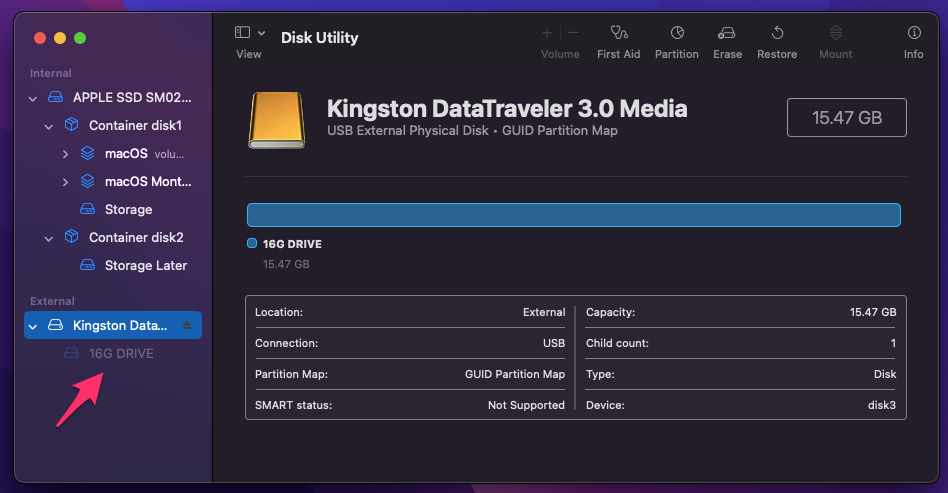Screen dimensions: 948x493
Task: Select Kingston Data... external disk row
Action: [113, 325]
